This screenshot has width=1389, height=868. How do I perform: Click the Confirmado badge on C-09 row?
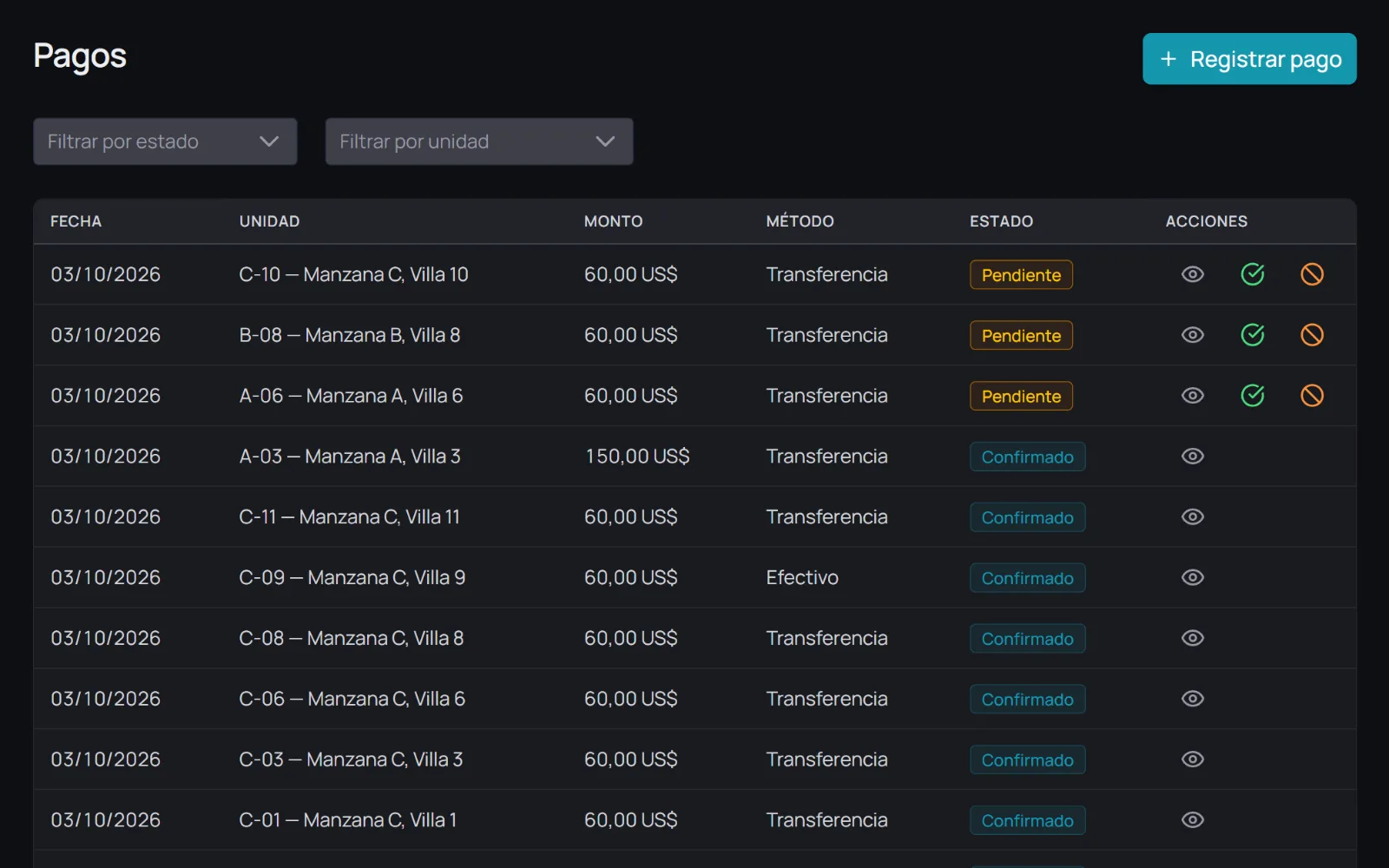(1027, 578)
